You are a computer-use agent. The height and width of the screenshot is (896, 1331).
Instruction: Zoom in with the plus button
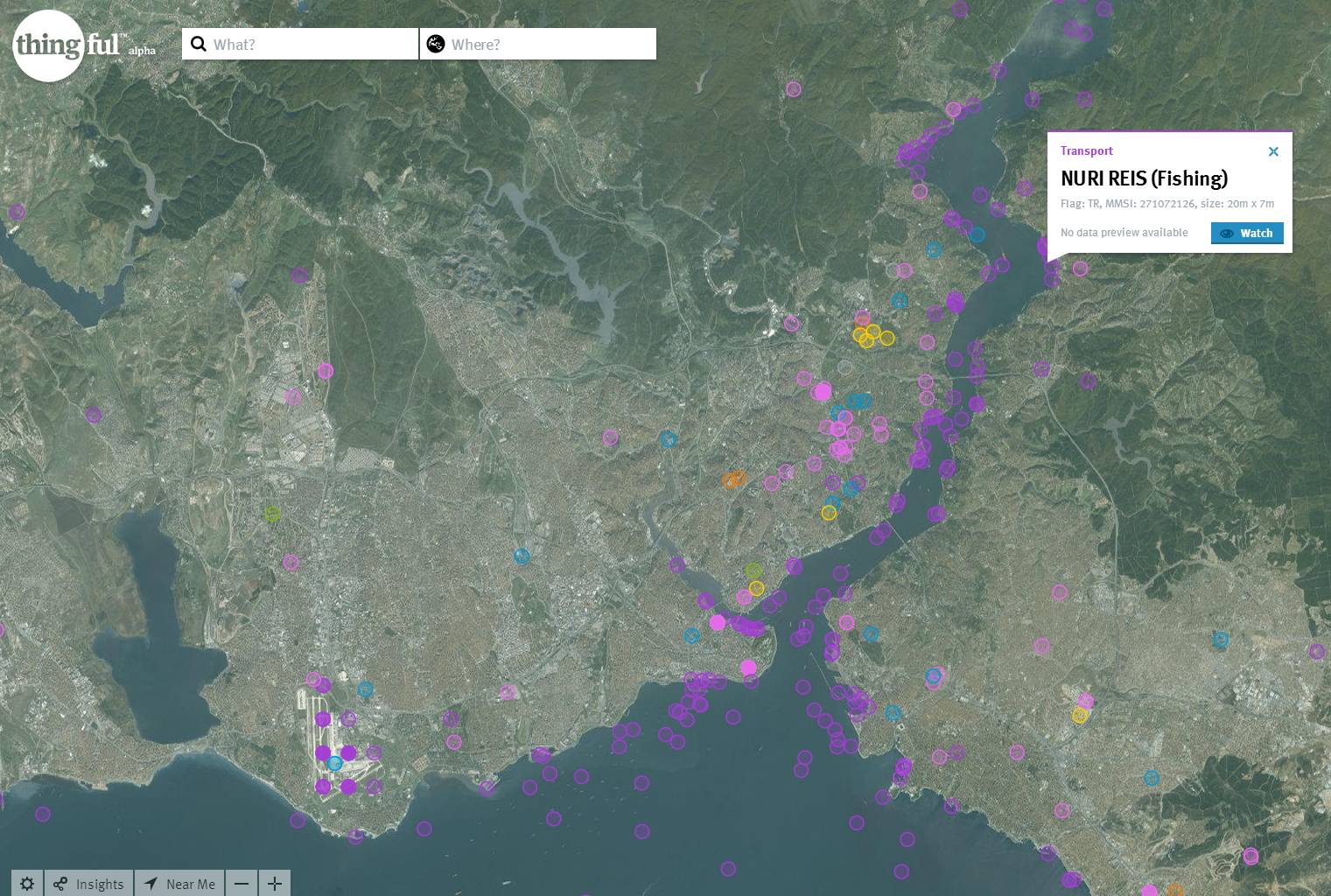point(274,884)
